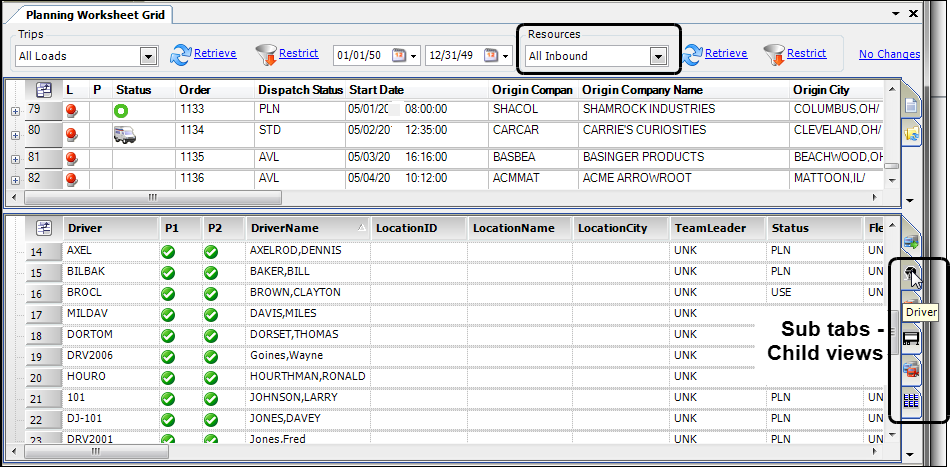
Task: Select the Driver sub tab icon
Action: 911,275
